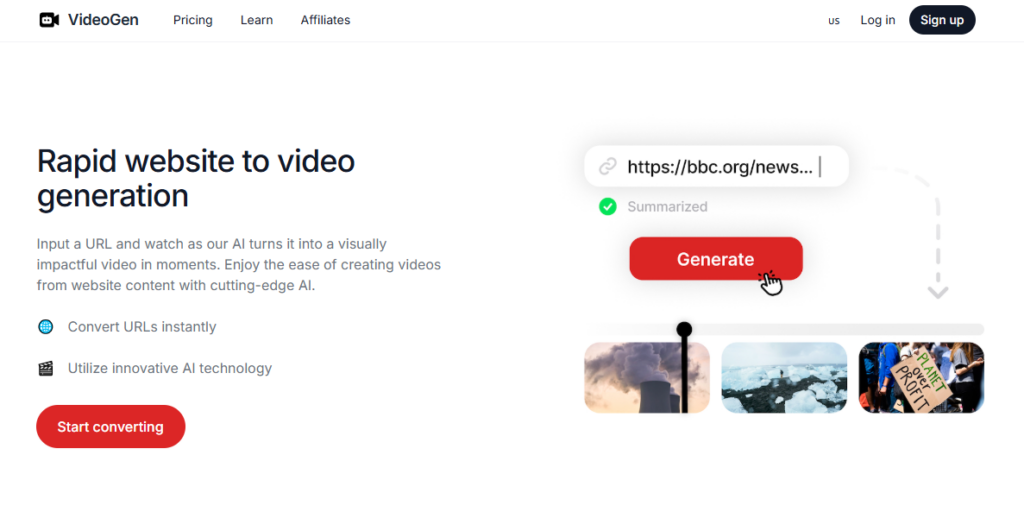Open the Pricing page

coord(193,20)
